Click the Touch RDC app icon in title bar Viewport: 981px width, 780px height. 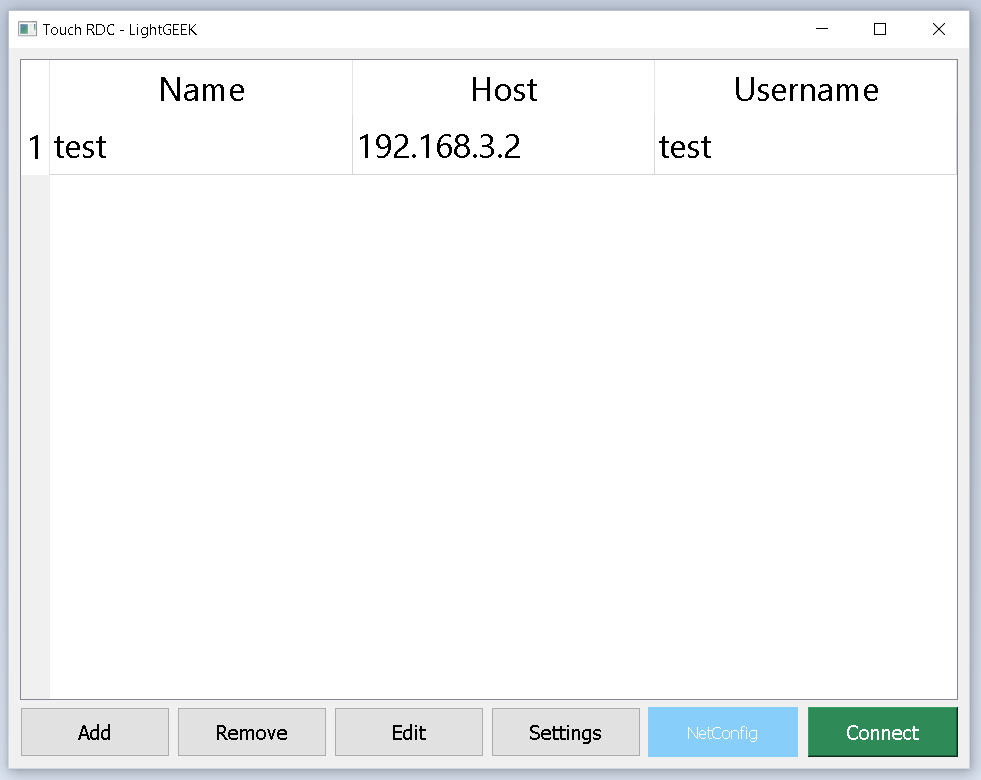click(27, 30)
